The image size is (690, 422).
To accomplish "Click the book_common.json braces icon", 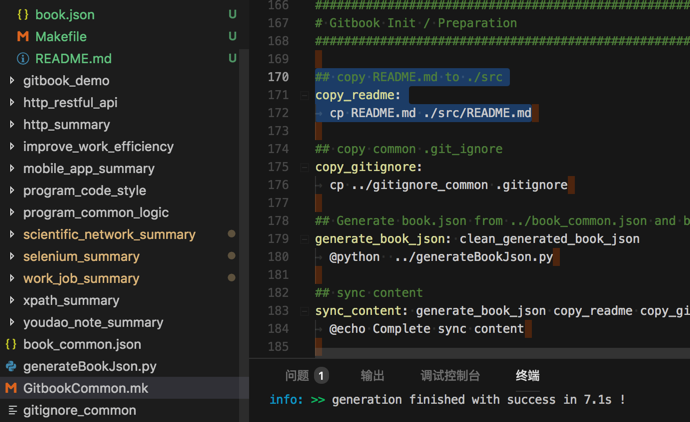I will [11, 345].
